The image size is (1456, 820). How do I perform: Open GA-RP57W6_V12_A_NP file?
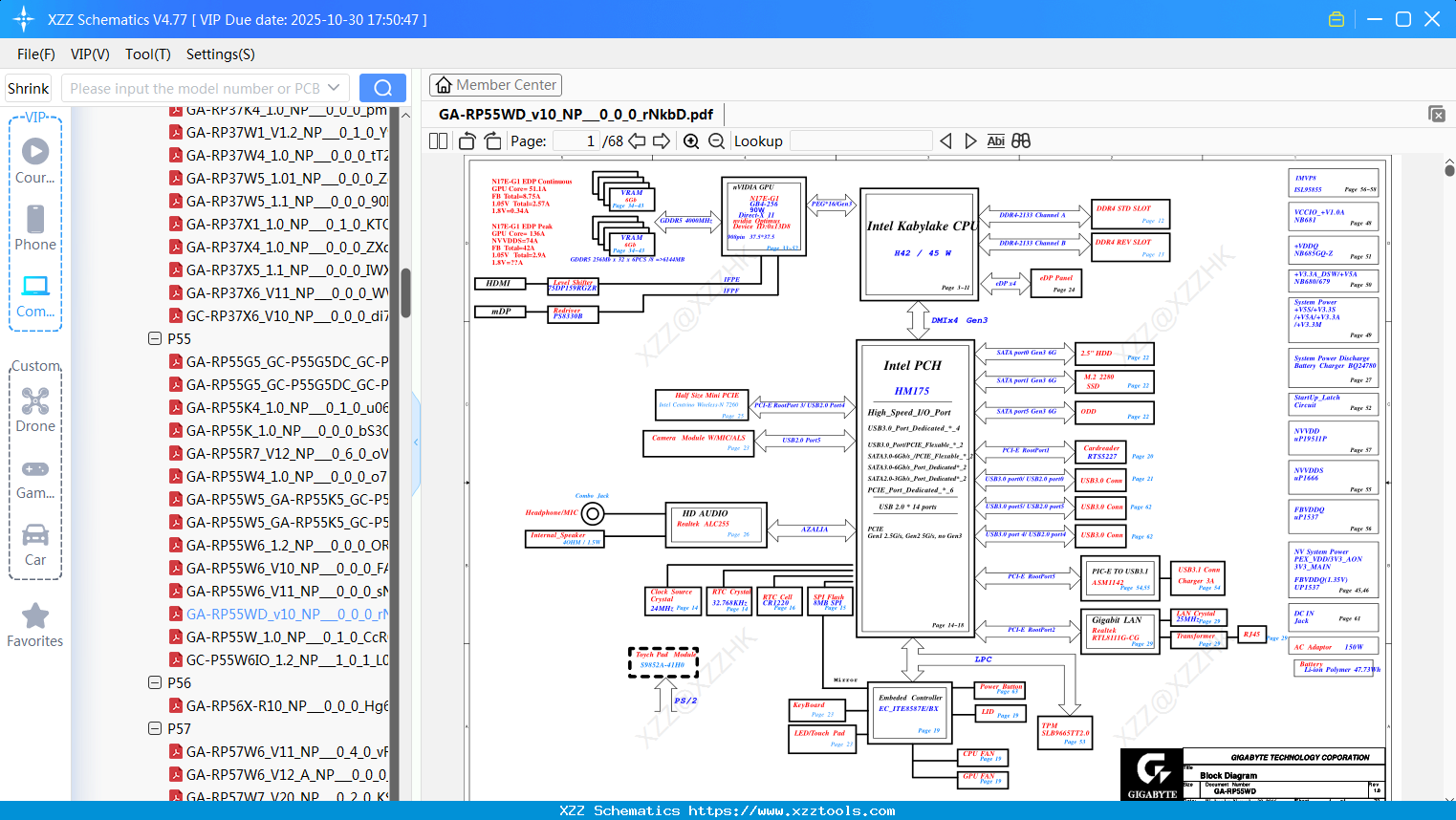click(287, 774)
